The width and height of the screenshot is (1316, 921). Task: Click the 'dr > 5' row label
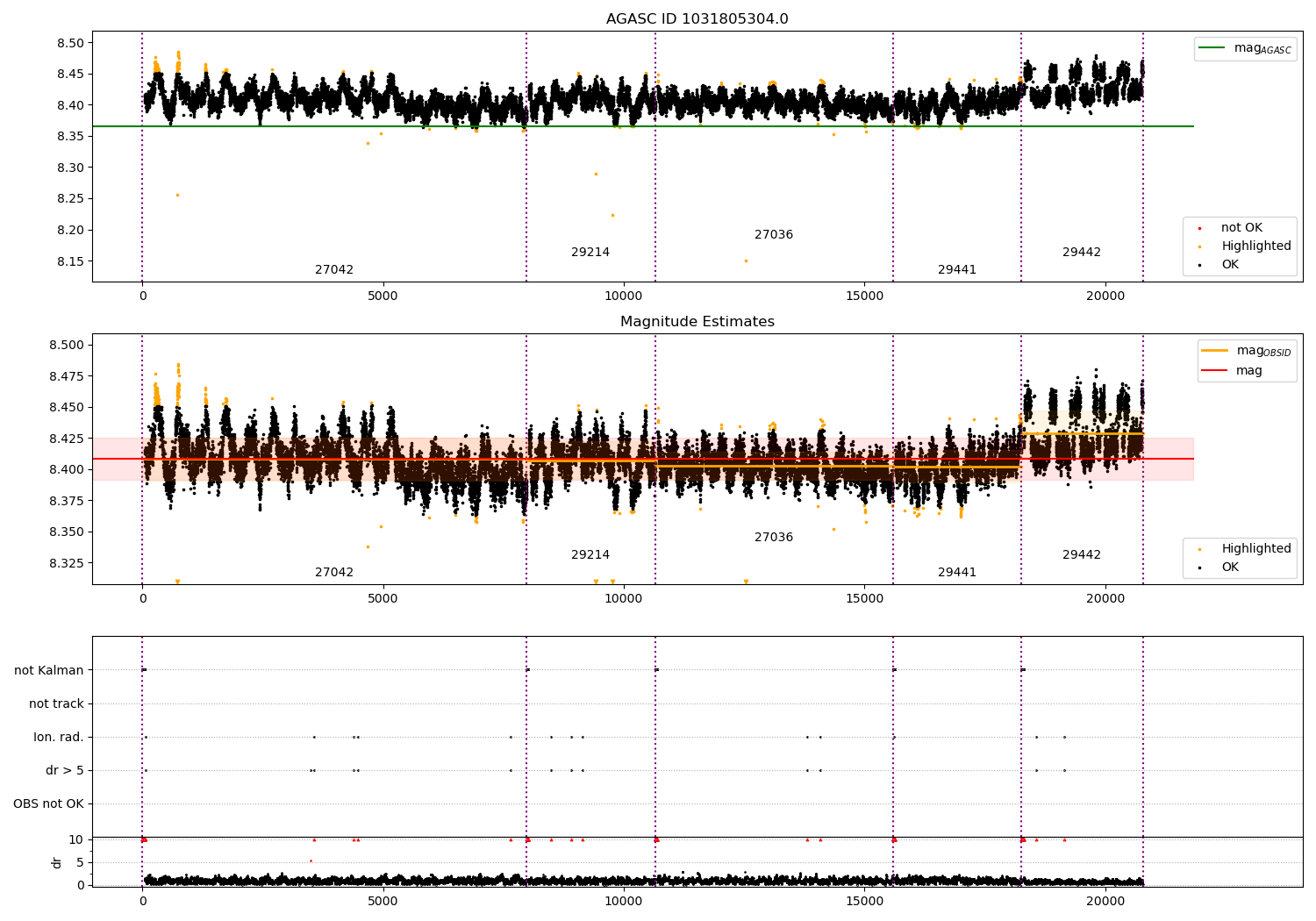tap(65, 771)
